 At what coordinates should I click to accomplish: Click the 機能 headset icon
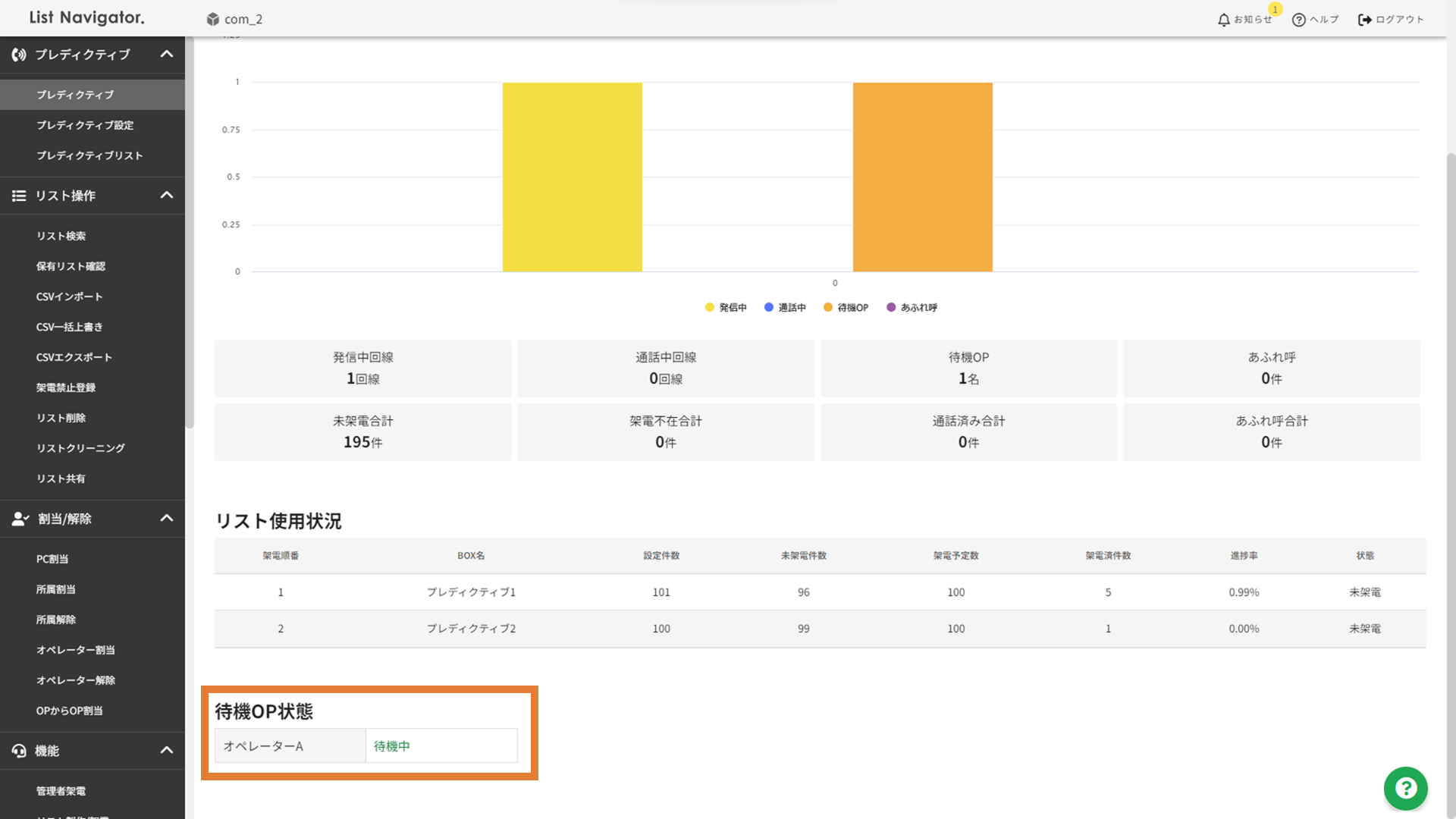[19, 751]
